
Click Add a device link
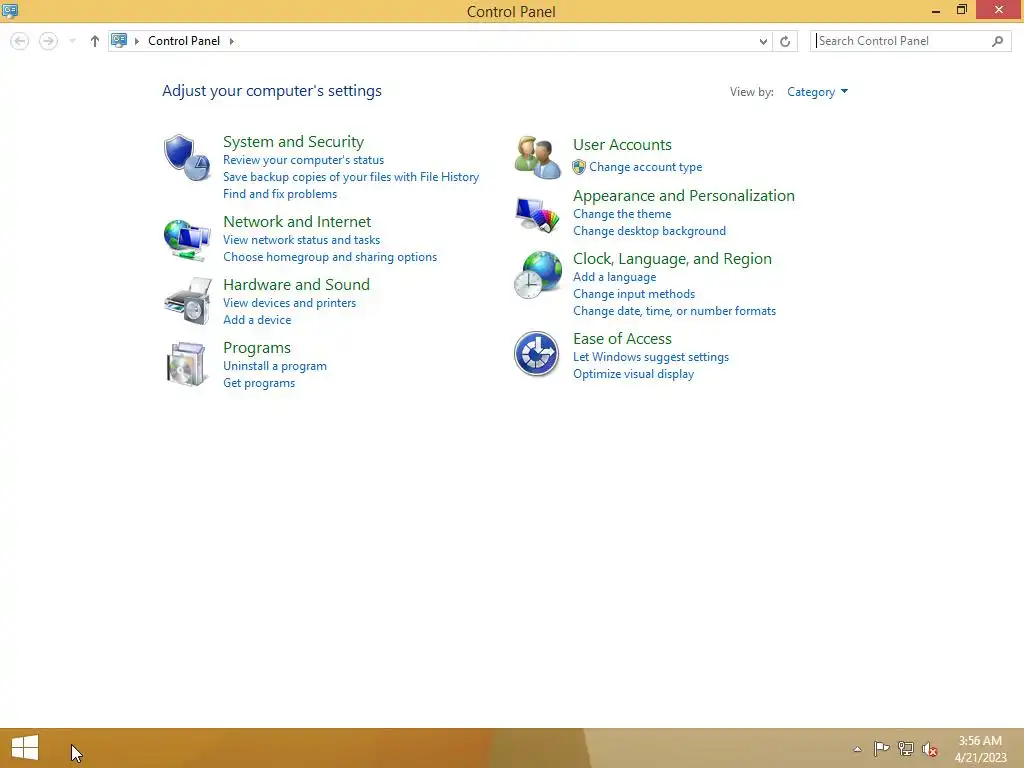pyautogui.click(x=257, y=320)
